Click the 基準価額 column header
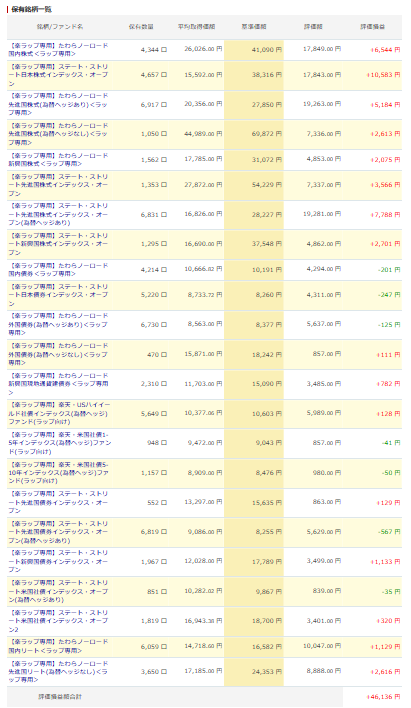411x708 pixels. (x=254, y=27)
